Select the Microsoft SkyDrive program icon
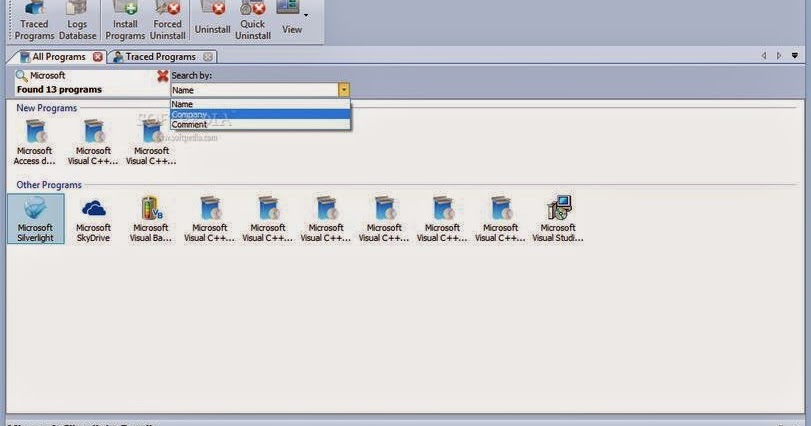811x426 pixels. pyautogui.click(x=93, y=219)
